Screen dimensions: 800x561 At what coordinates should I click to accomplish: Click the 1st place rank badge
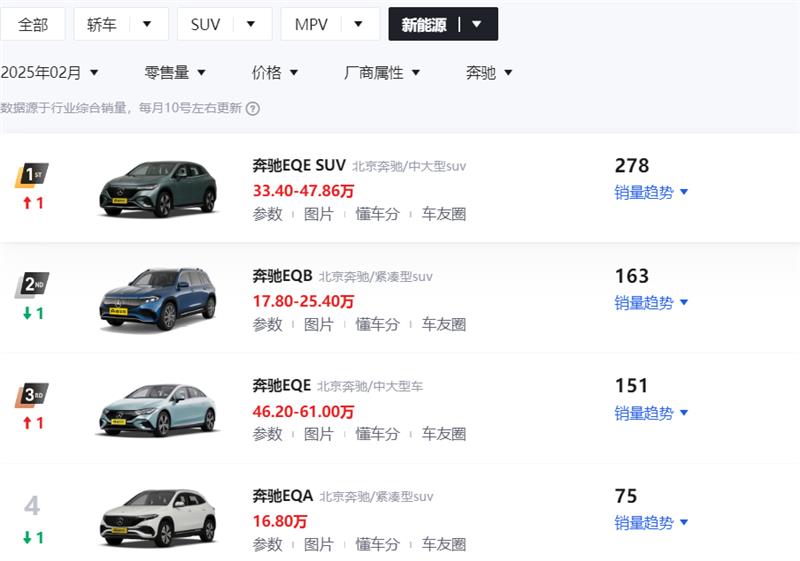click(x=32, y=175)
